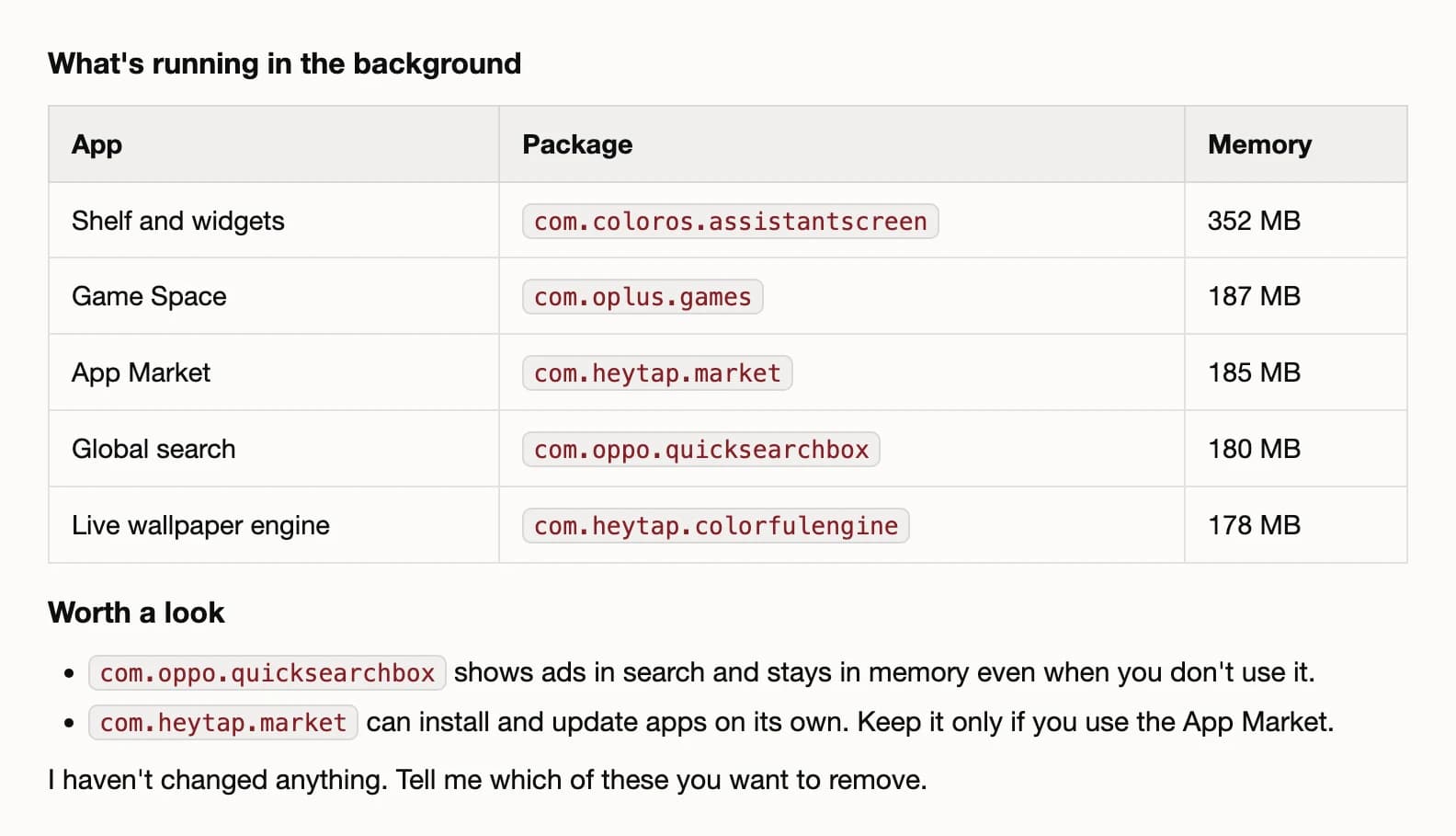Select the 185 MB memory value
The height and width of the screenshot is (836, 1456).
tap(1254, 372)
